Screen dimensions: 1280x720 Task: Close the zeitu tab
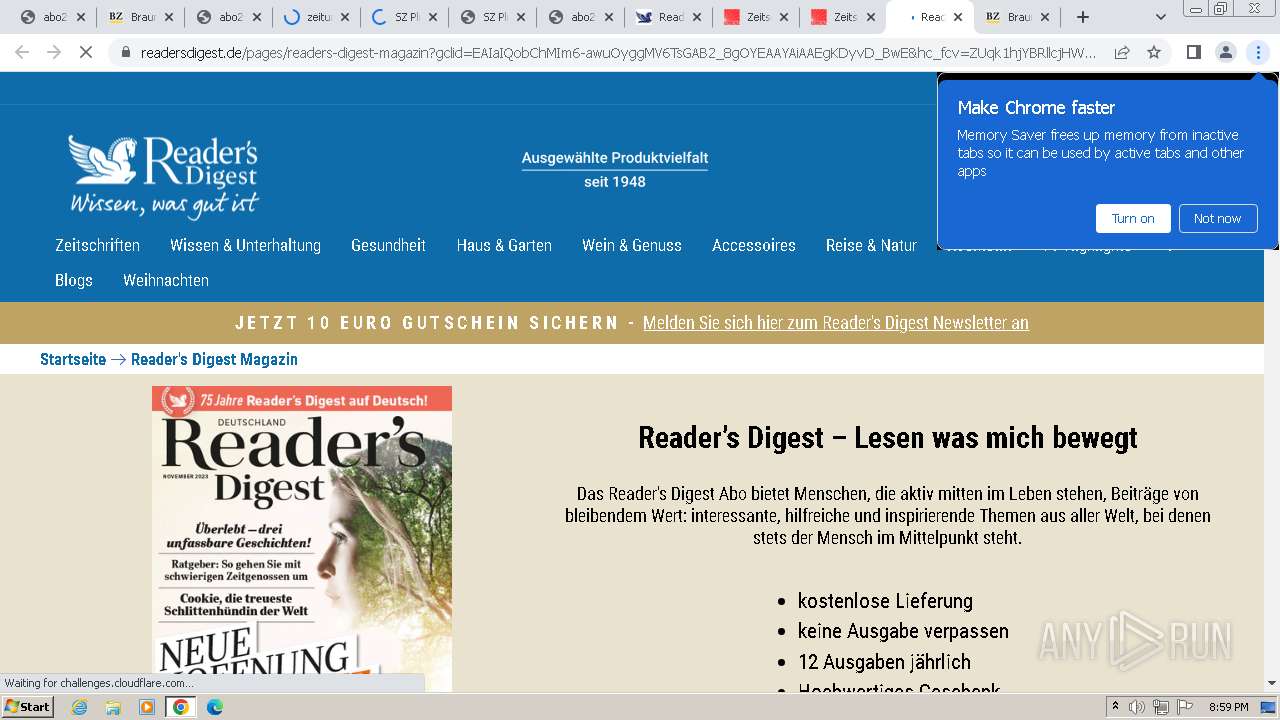tap(345, 17)
